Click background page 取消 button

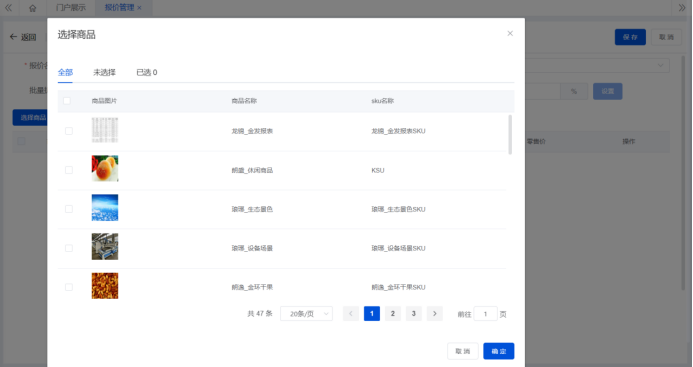[666, 37]
